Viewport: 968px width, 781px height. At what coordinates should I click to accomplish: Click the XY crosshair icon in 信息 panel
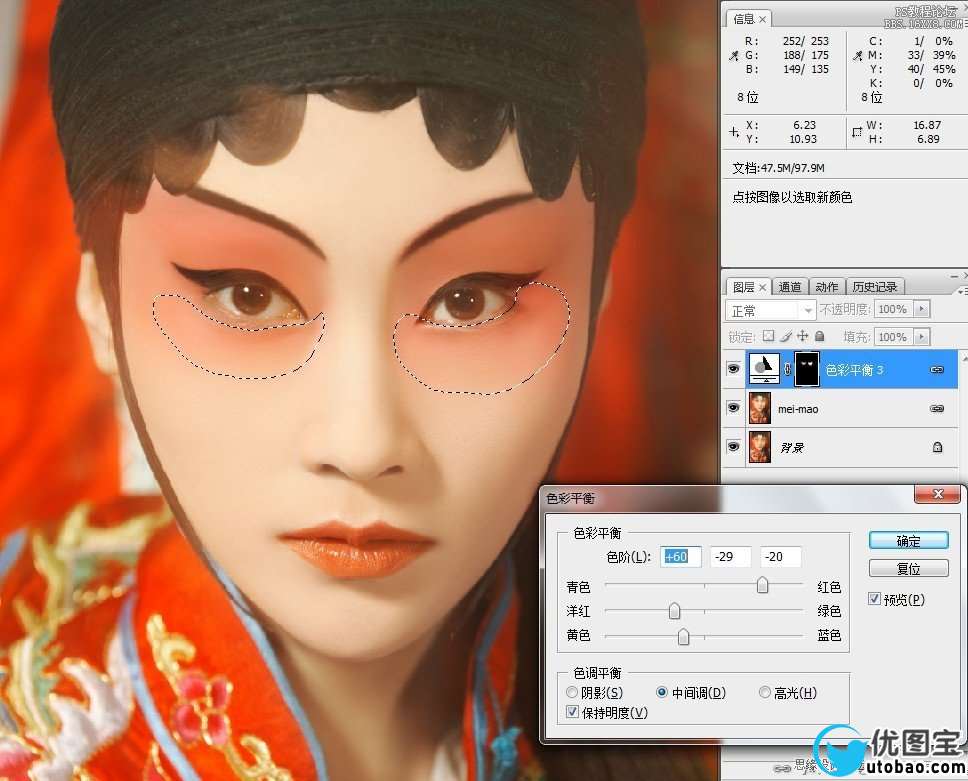click(x=733, y=132)
